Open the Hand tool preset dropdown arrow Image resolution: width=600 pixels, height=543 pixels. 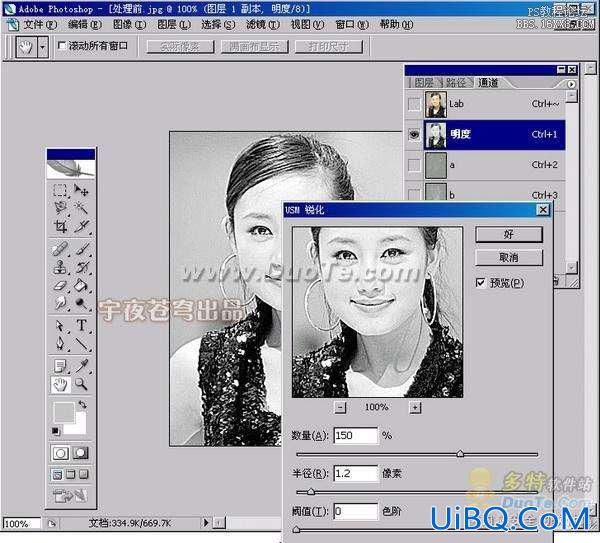(x=43, y=47)
